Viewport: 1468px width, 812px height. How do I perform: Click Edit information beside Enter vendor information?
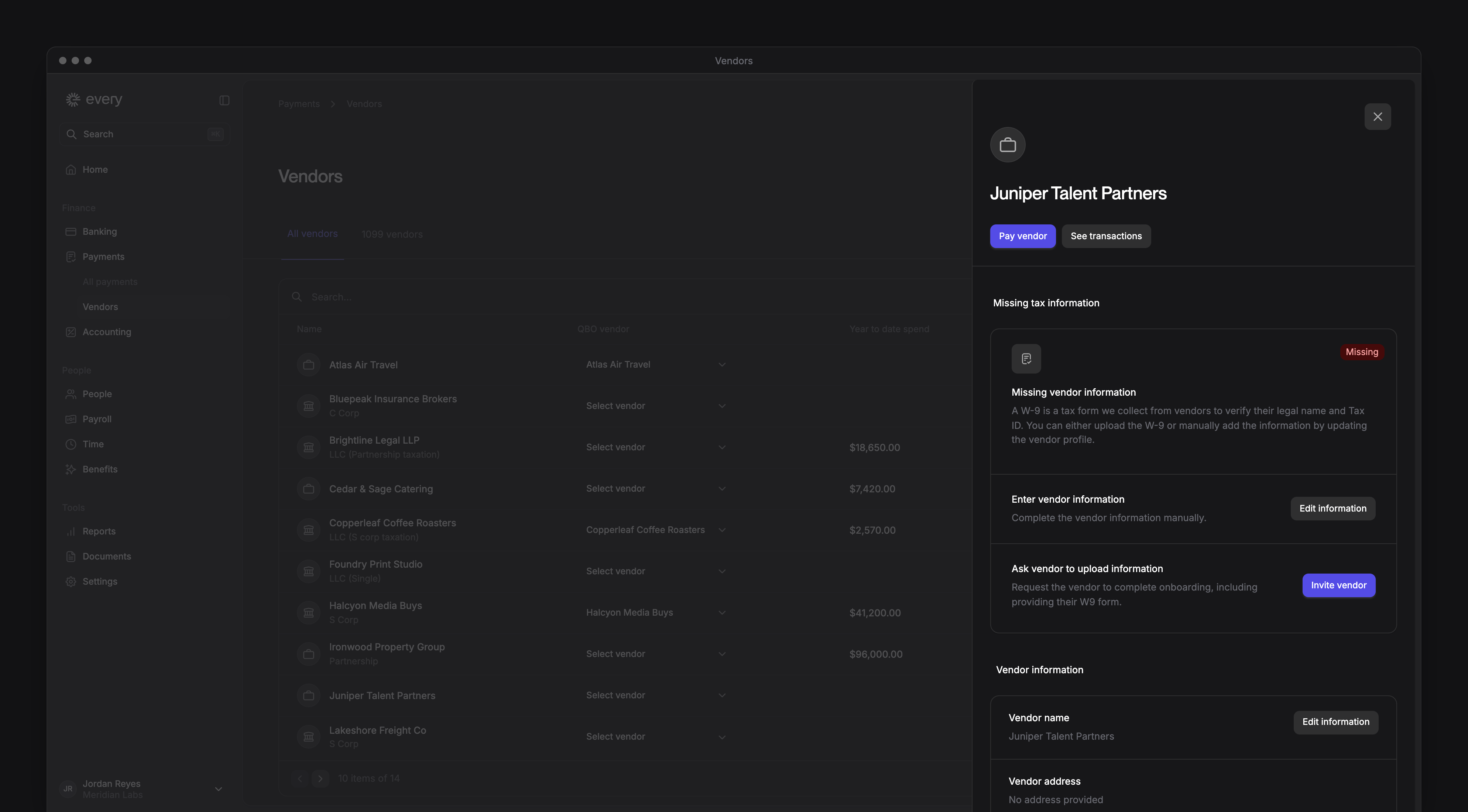1332,508
